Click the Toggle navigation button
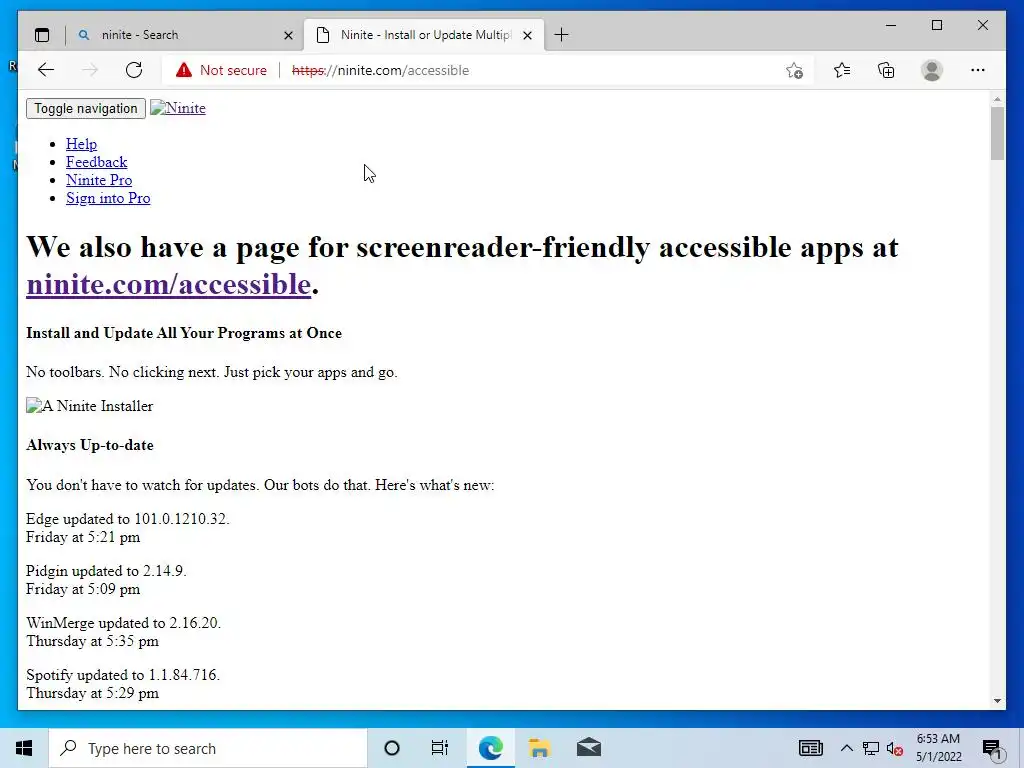Viewport: 1024px width, 768px height. click(x=86, y=108)
